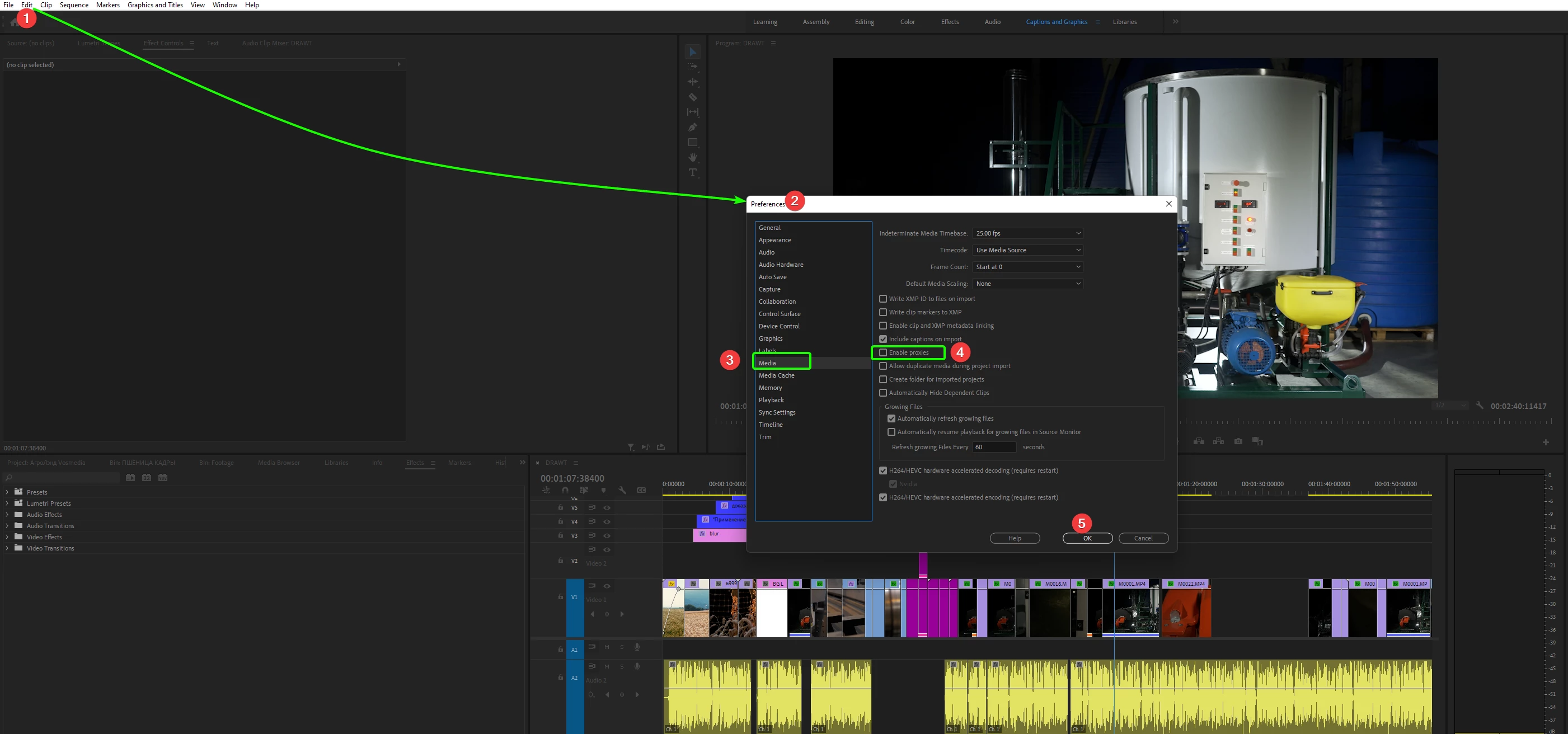This screenshot has width=1568, height=734.
Task: Click OK in Preferences dialog
Action: (1087, 538)
